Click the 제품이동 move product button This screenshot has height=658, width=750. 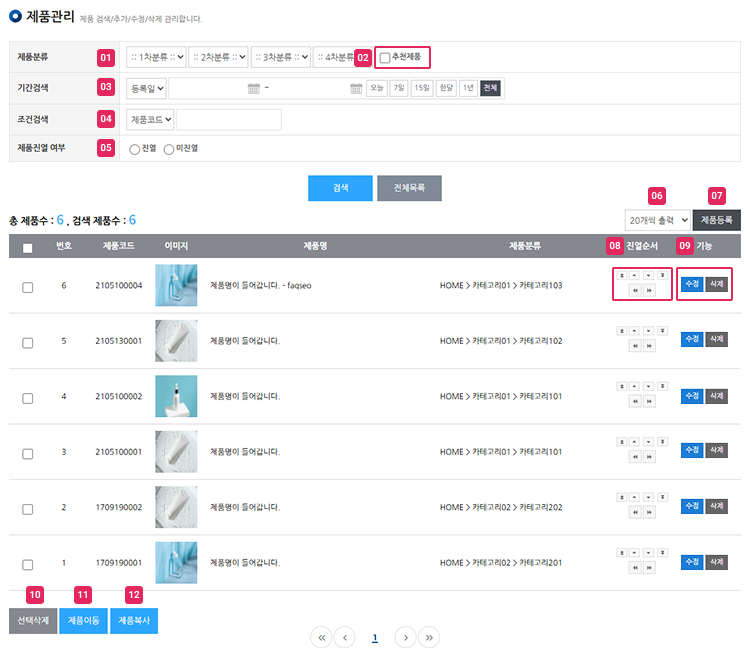[x=83, y=621]
